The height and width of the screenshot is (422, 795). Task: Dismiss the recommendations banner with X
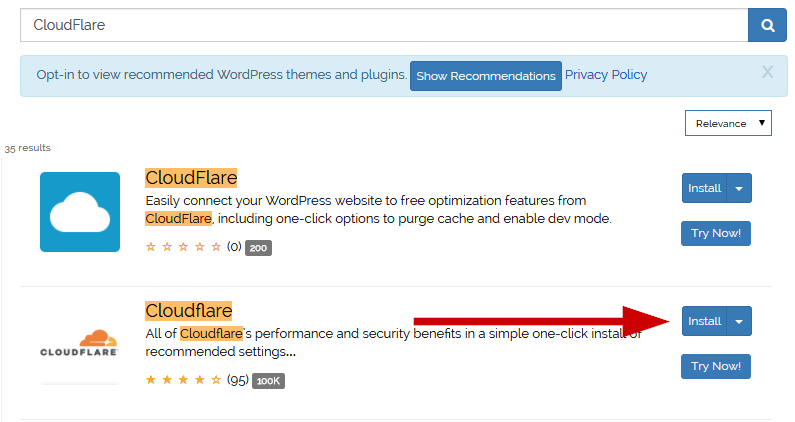767,72
